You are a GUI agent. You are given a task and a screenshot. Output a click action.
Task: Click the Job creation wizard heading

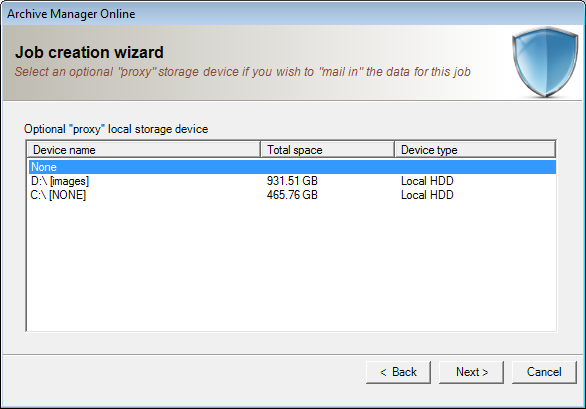89,52
